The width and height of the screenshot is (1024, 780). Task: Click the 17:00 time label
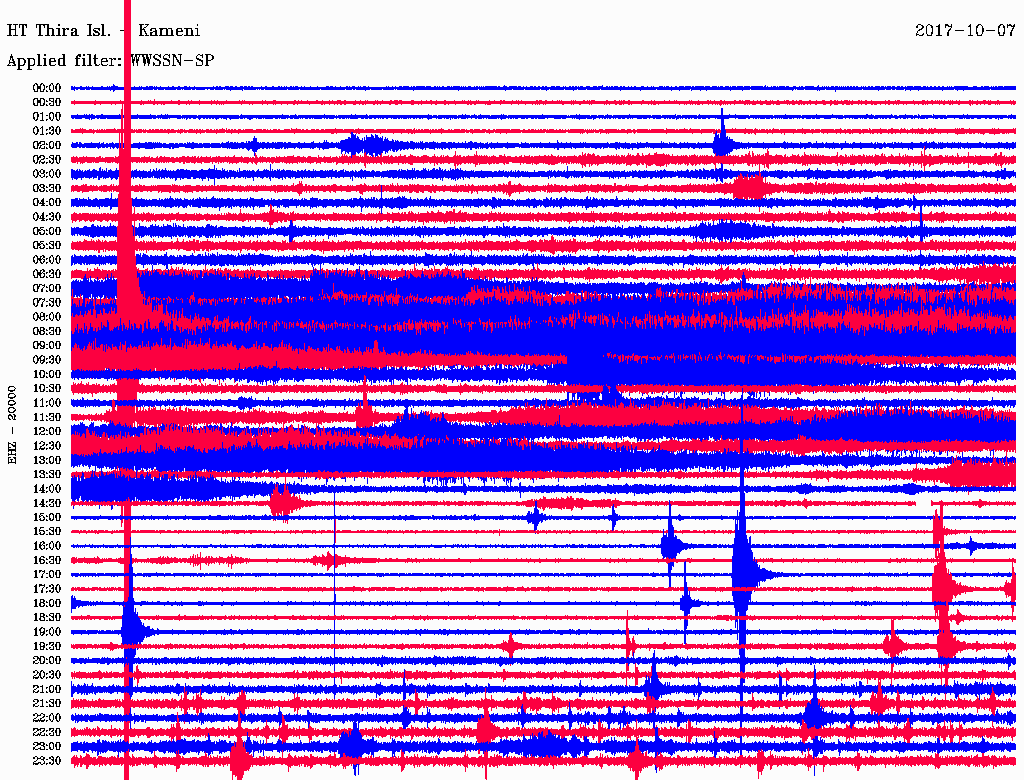[x=47, y=575]
